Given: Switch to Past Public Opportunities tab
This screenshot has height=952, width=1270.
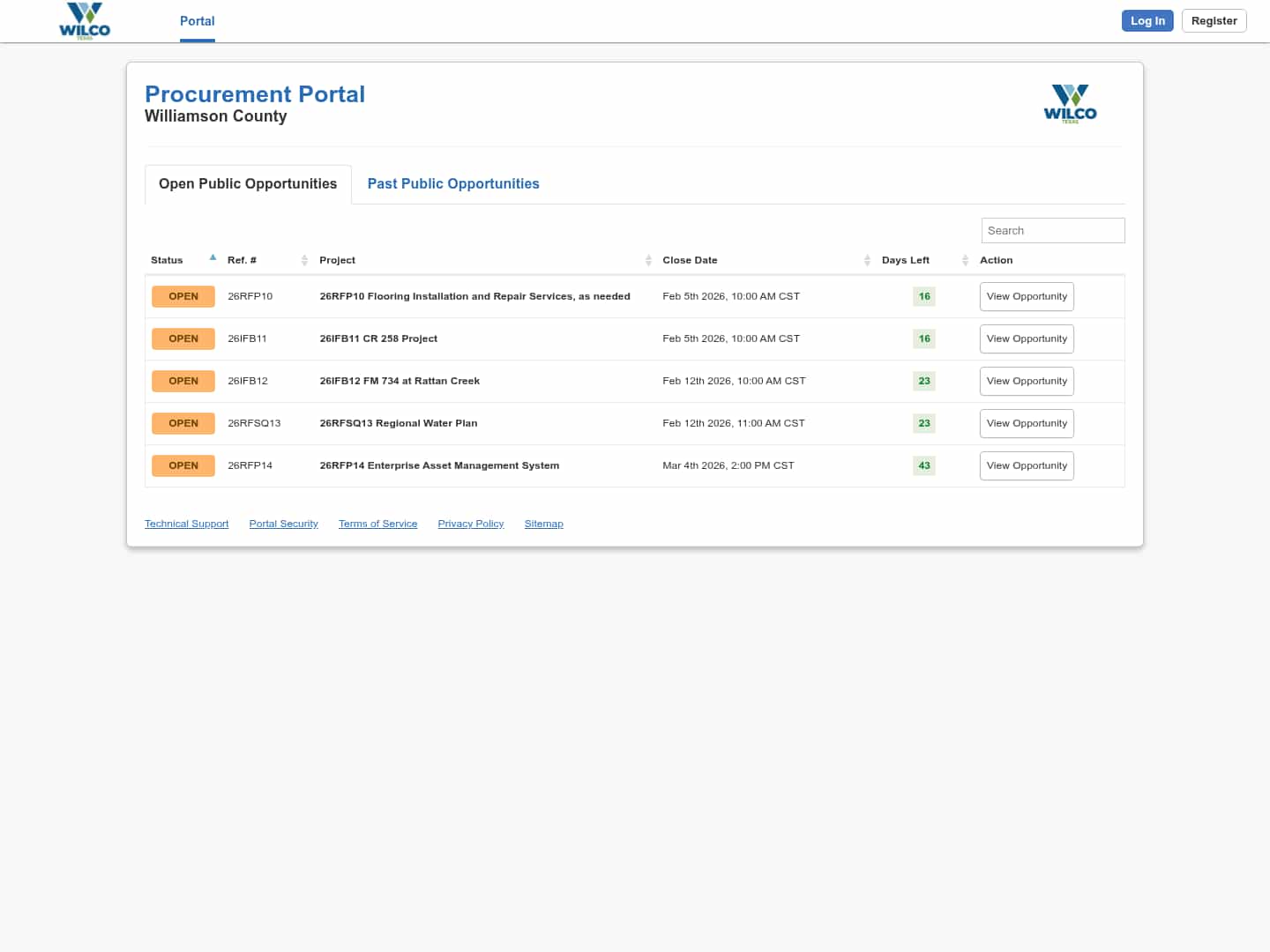Looking at the screenshot, I should (x=453, y=184).
